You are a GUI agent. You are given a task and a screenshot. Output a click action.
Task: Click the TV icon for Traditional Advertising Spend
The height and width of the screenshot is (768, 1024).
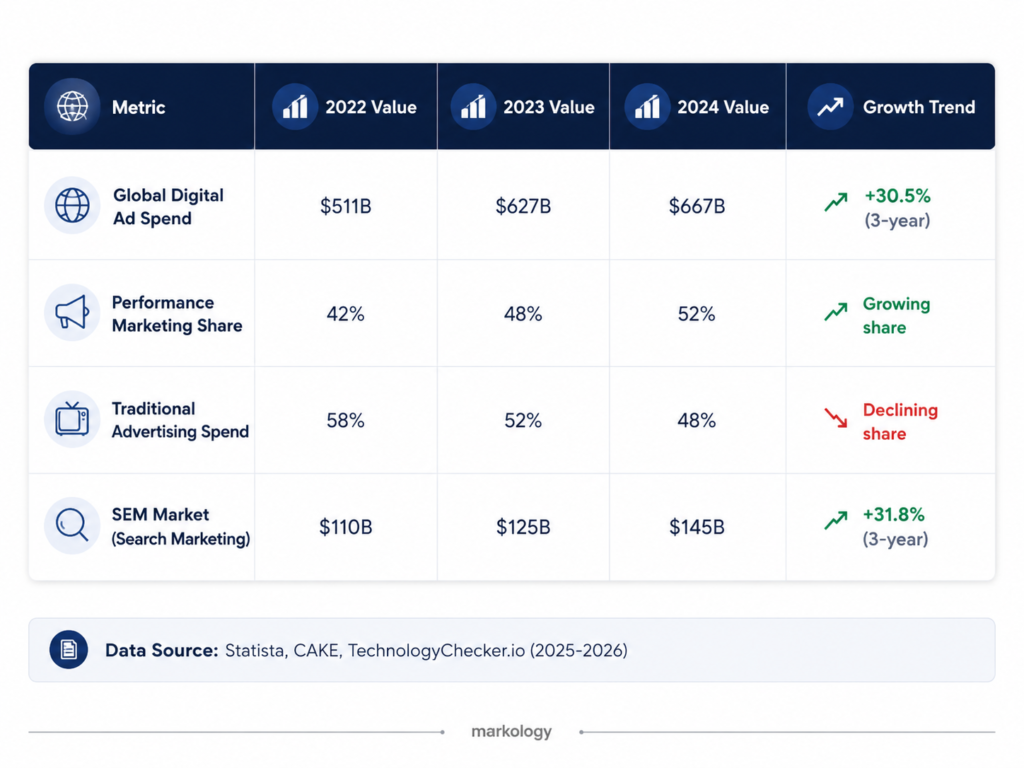pos(72,419)
